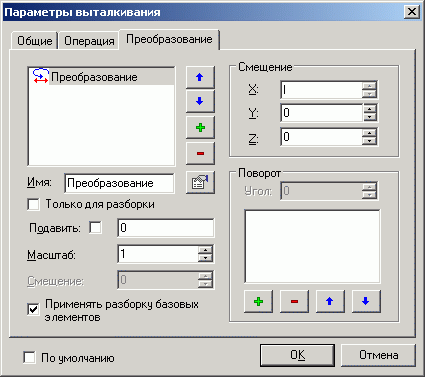Move rotation down in Поворот group
Viewport: 425px width, 377px height.
tap(366, 301)
